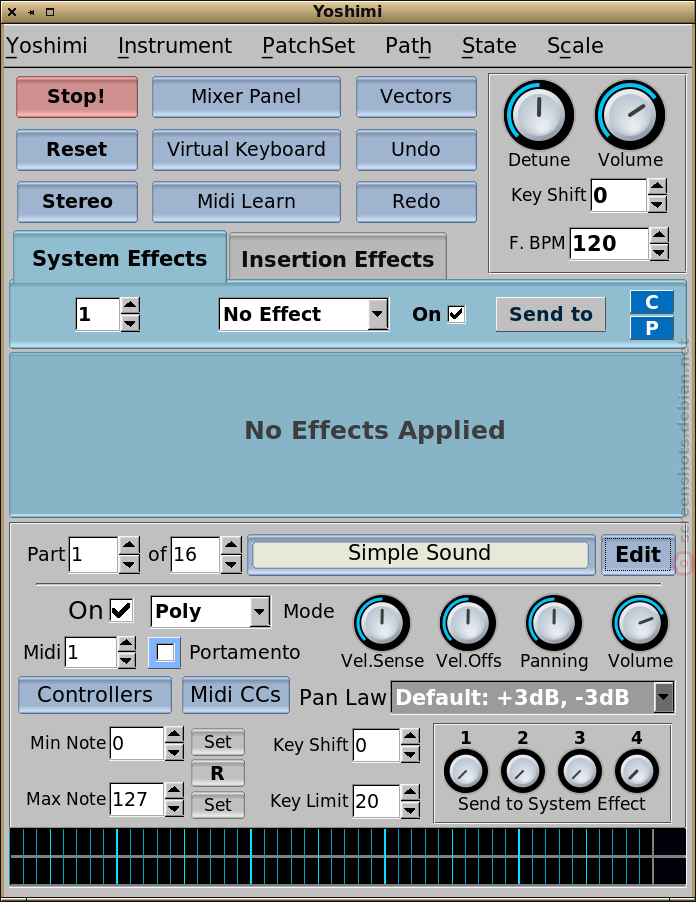This screenshot has width=696, height=902.
Task: Click the red Stop! button
Action: coord(77,97)
